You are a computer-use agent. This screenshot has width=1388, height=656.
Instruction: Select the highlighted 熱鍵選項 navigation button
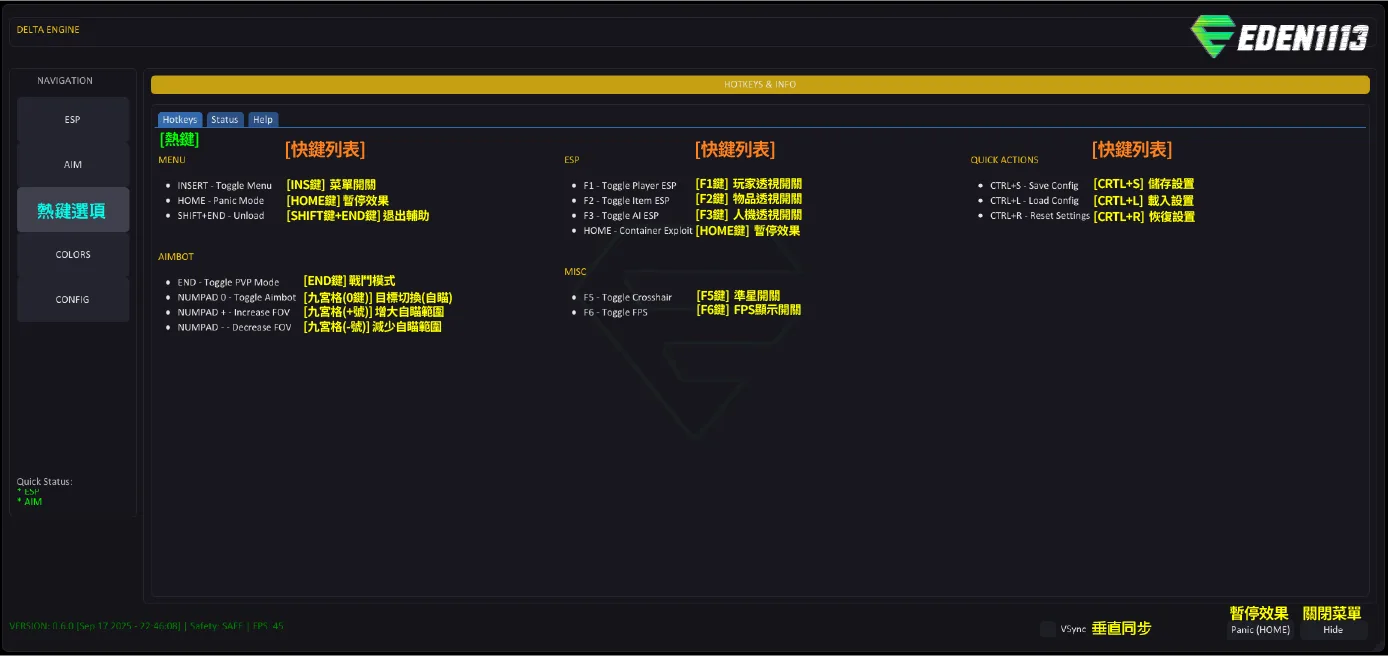coord(73,210)
